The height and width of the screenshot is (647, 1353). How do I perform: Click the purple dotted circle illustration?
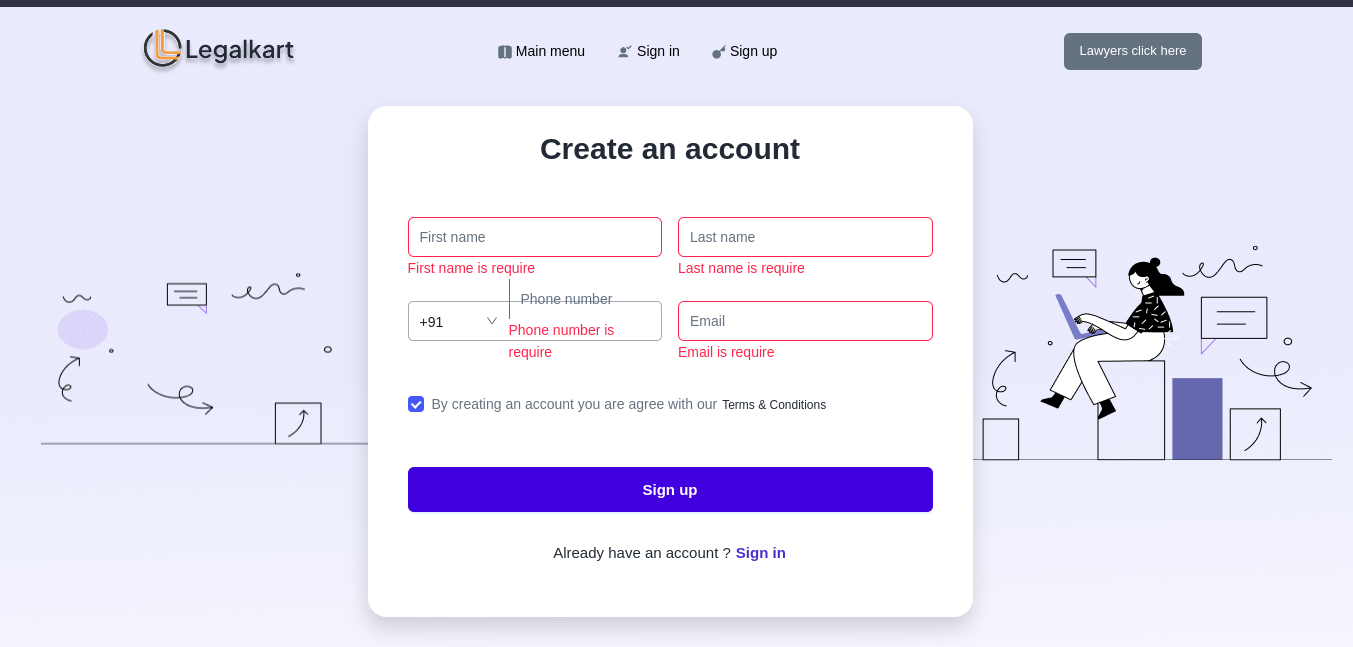tap(83, 329)
